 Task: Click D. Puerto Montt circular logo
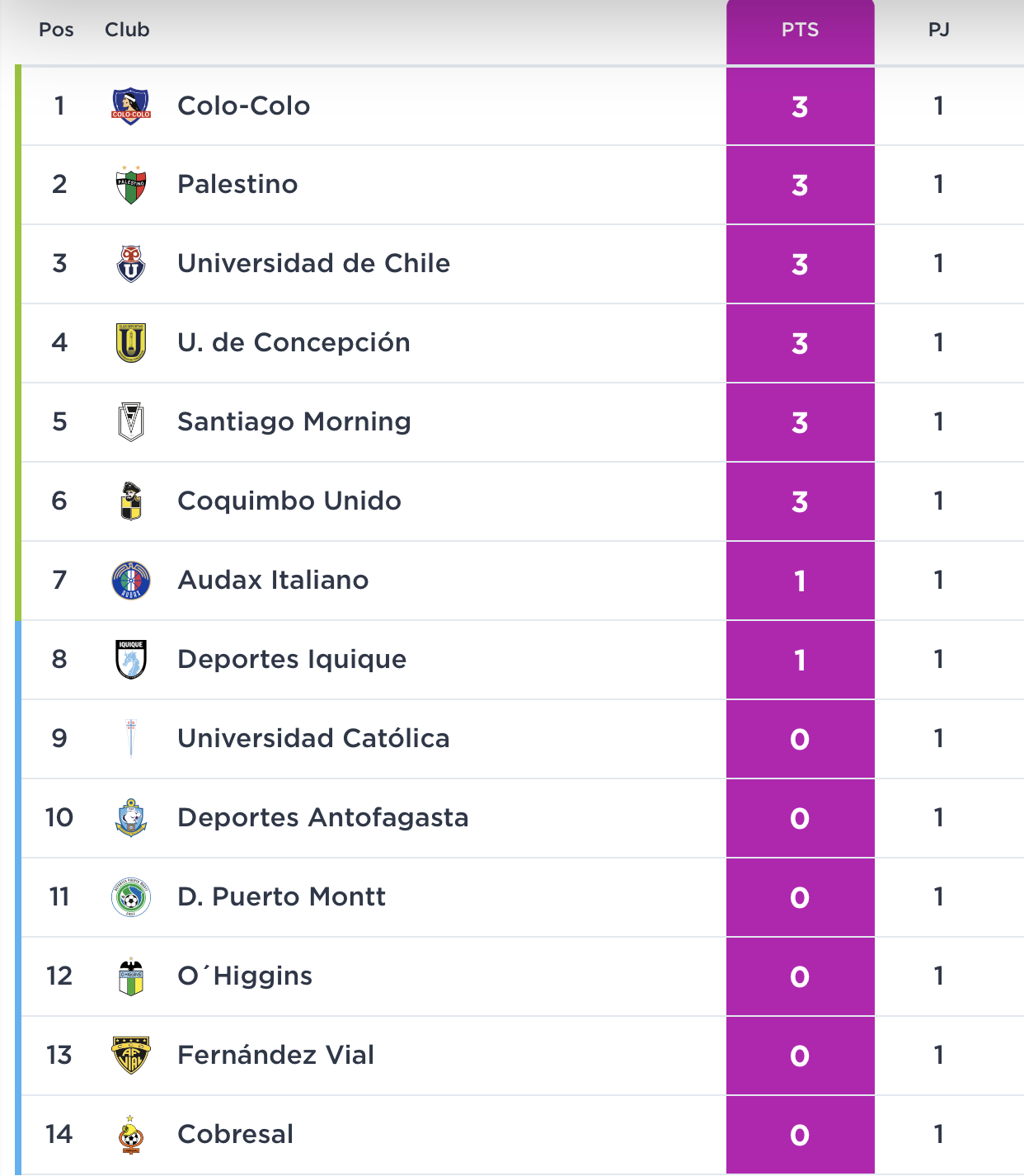click(x=130, y=897)
